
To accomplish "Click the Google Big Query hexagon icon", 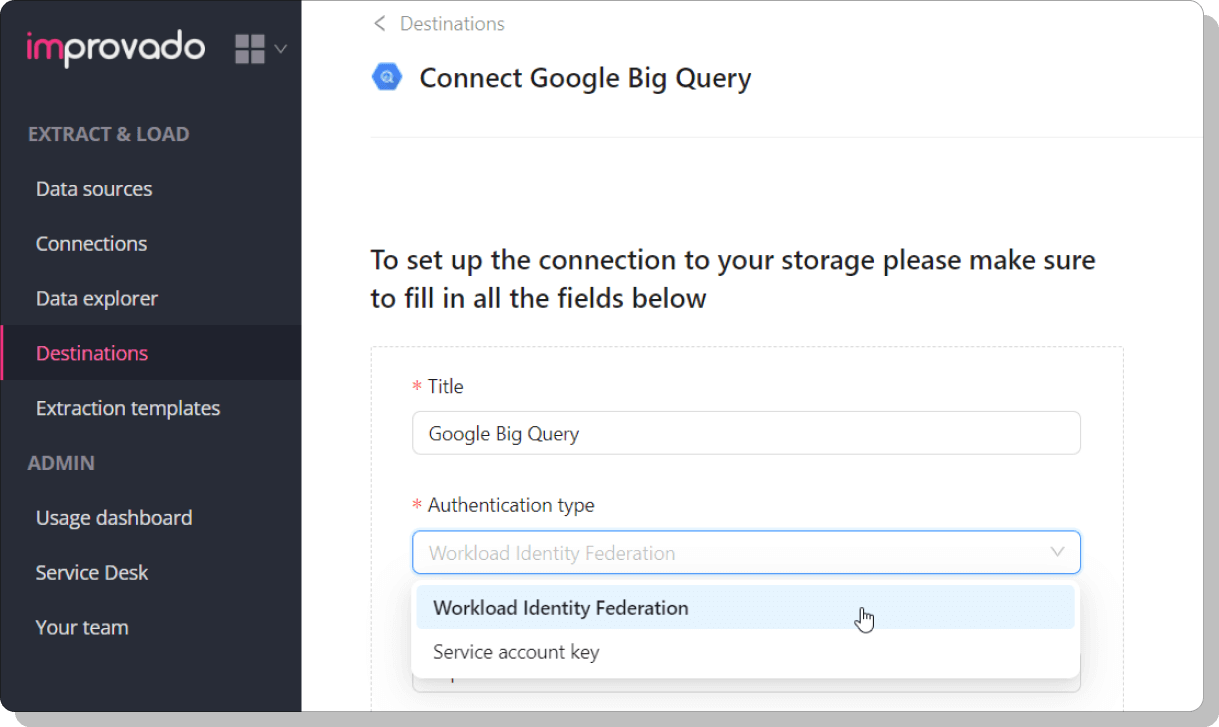I will point(387,77).
